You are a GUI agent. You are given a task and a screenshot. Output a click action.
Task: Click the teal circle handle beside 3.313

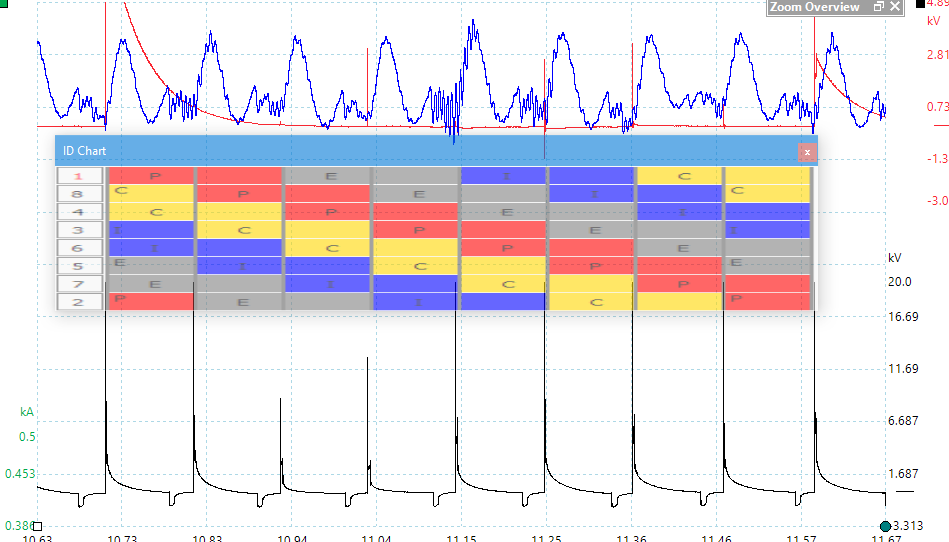pos(885,526)
